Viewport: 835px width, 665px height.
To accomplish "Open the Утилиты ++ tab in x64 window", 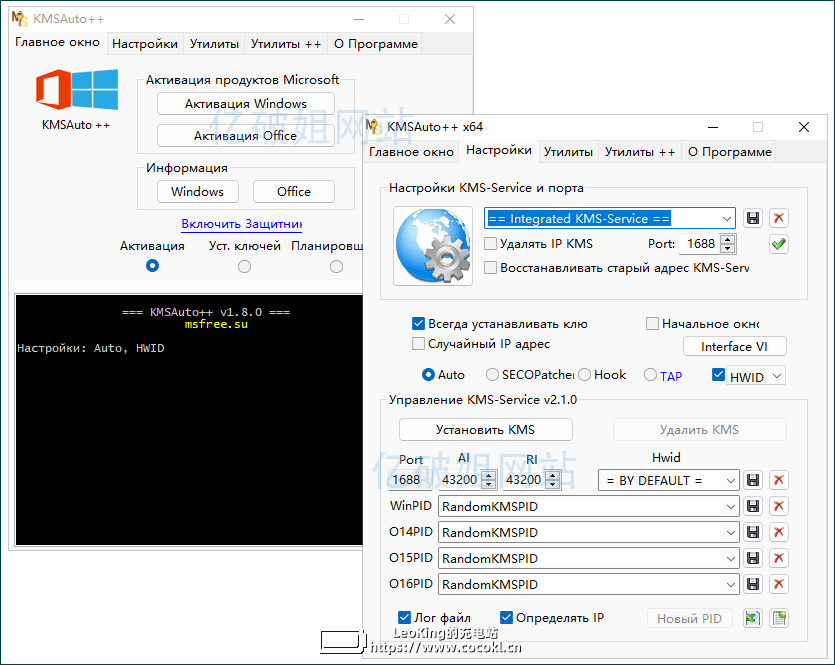I will [x=640, y=152].
